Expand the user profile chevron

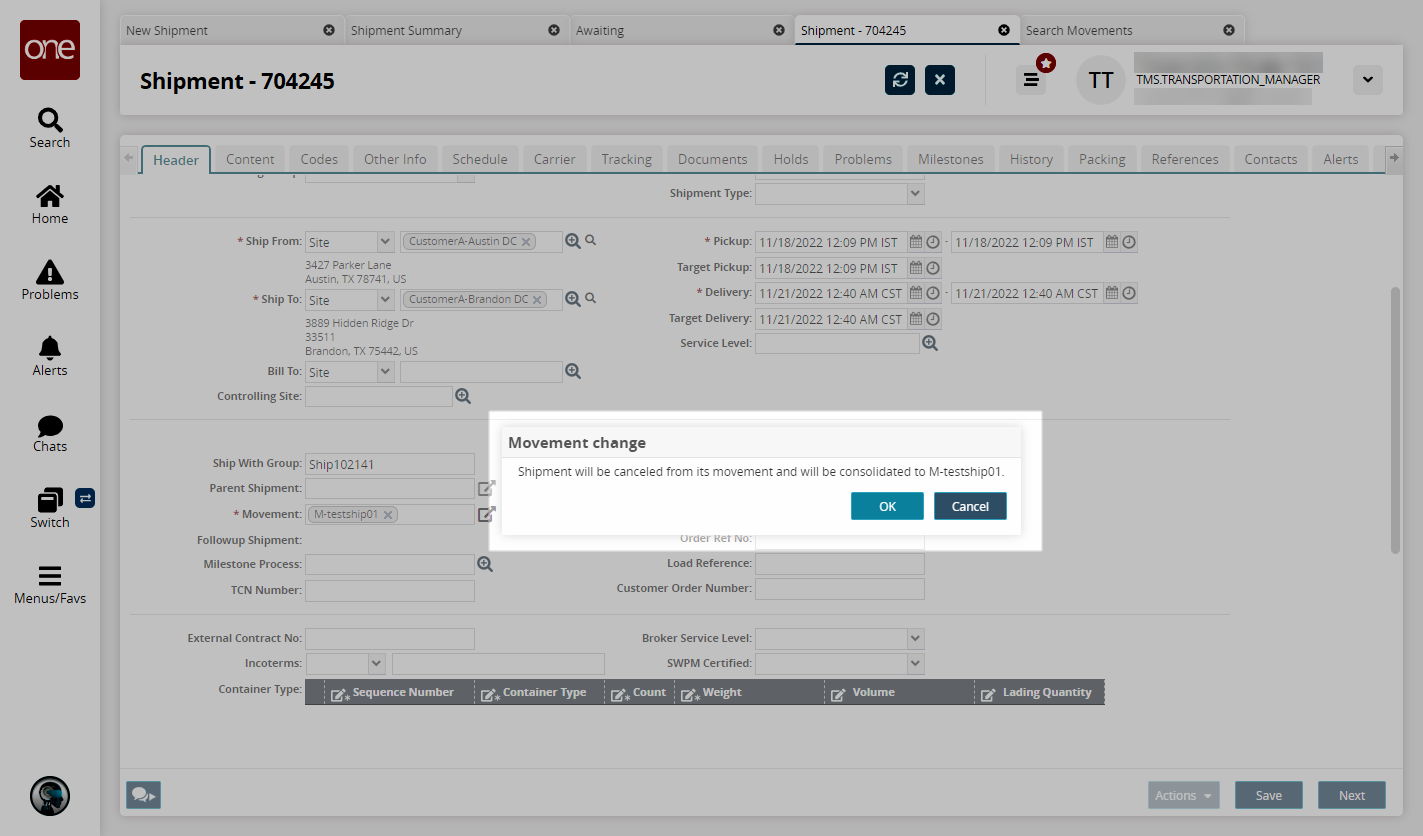1367,80
